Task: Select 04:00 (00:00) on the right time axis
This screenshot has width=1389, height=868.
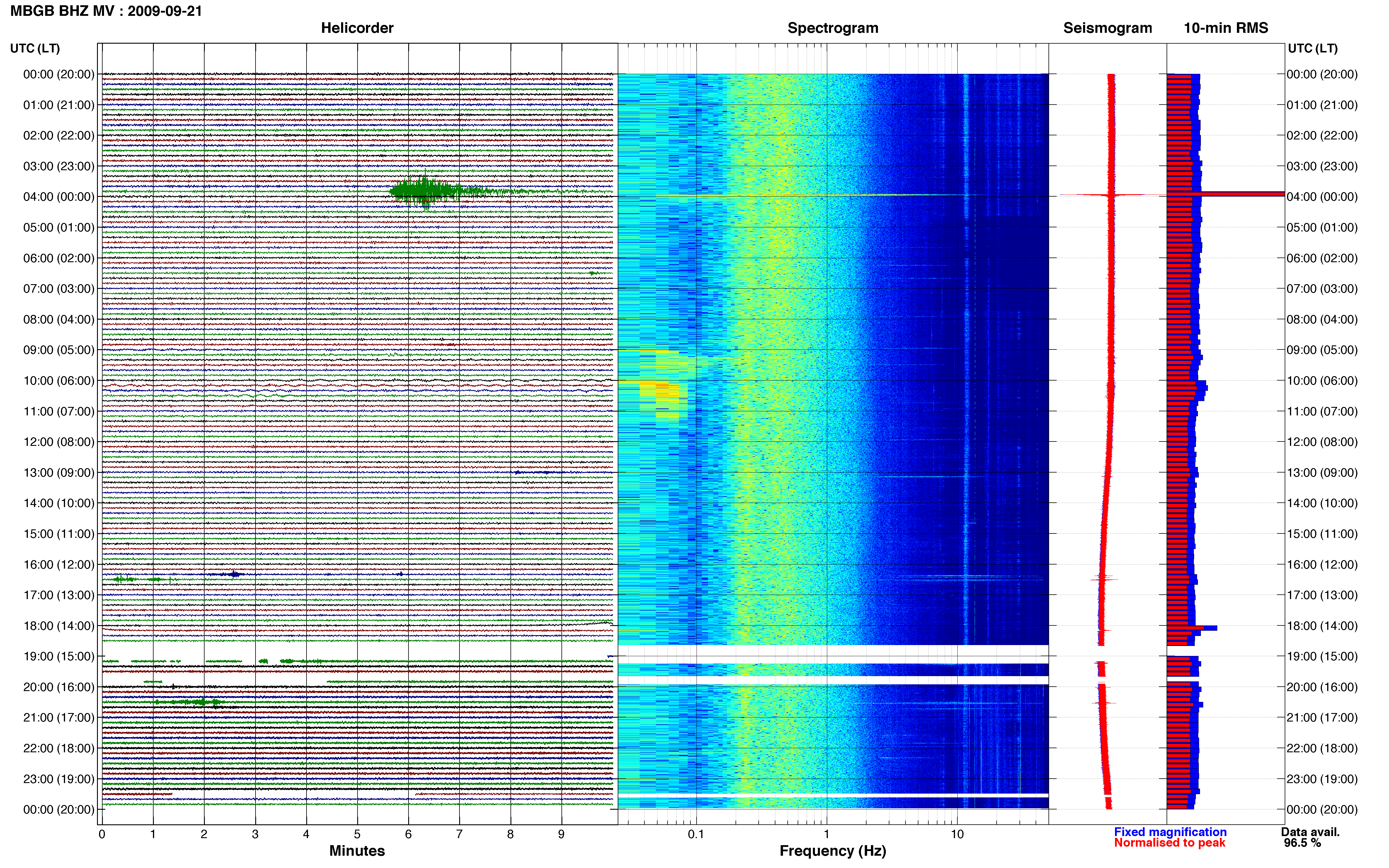Action: click(x=1322, y=197)
